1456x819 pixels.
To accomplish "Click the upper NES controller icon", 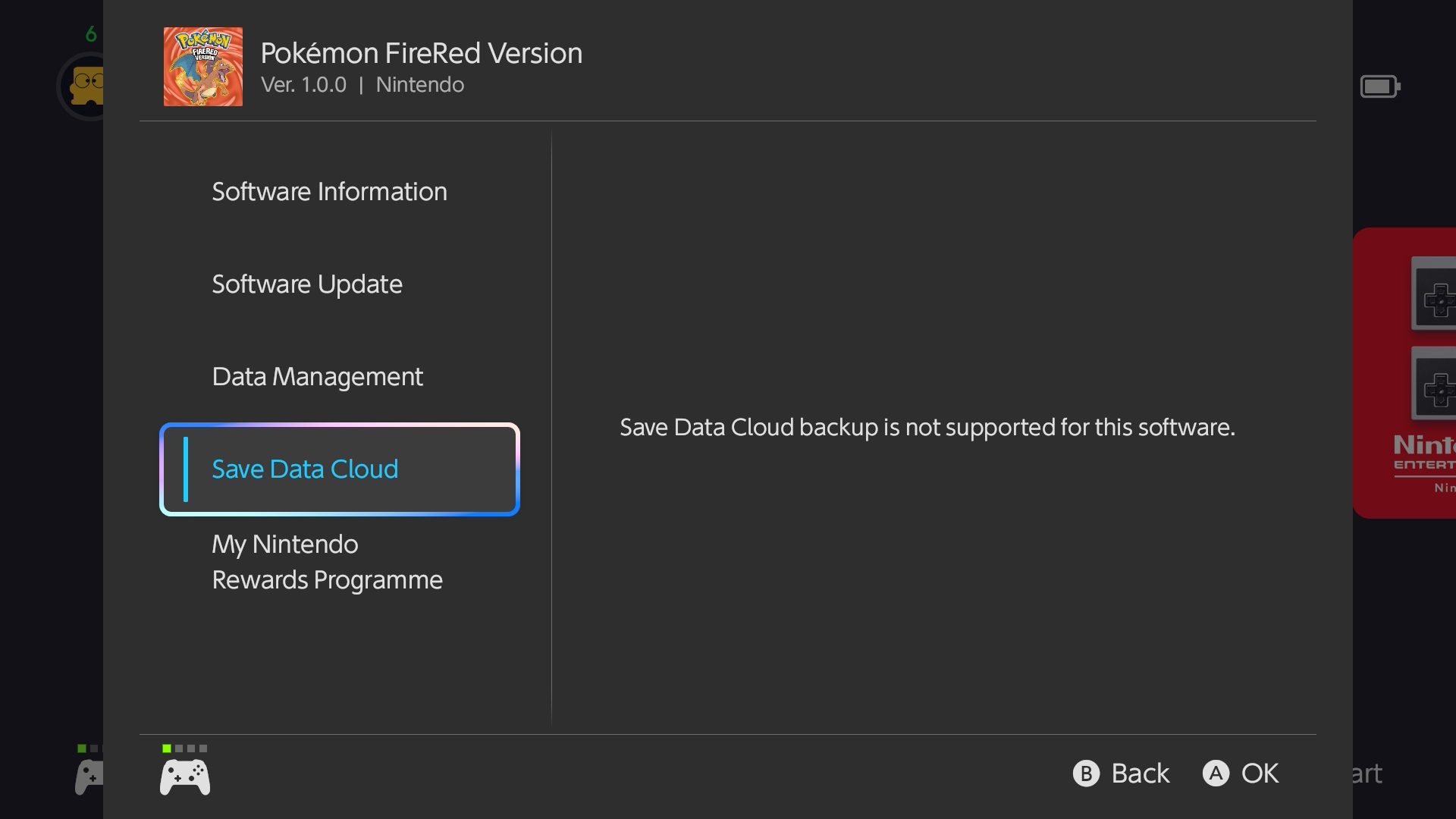I will coord(1433,294).
